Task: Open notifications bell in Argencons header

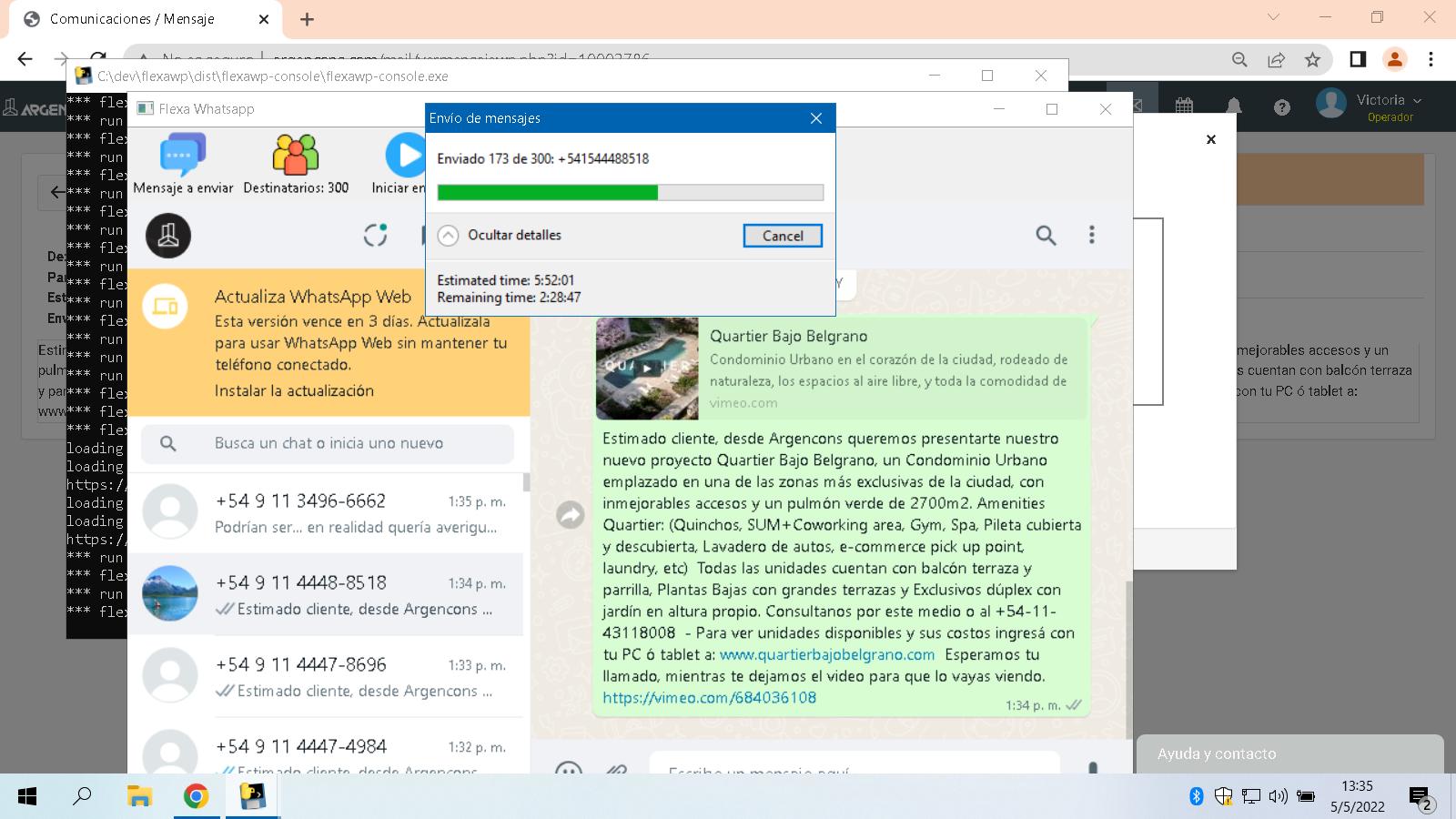Action: (x=1234, y=106)
